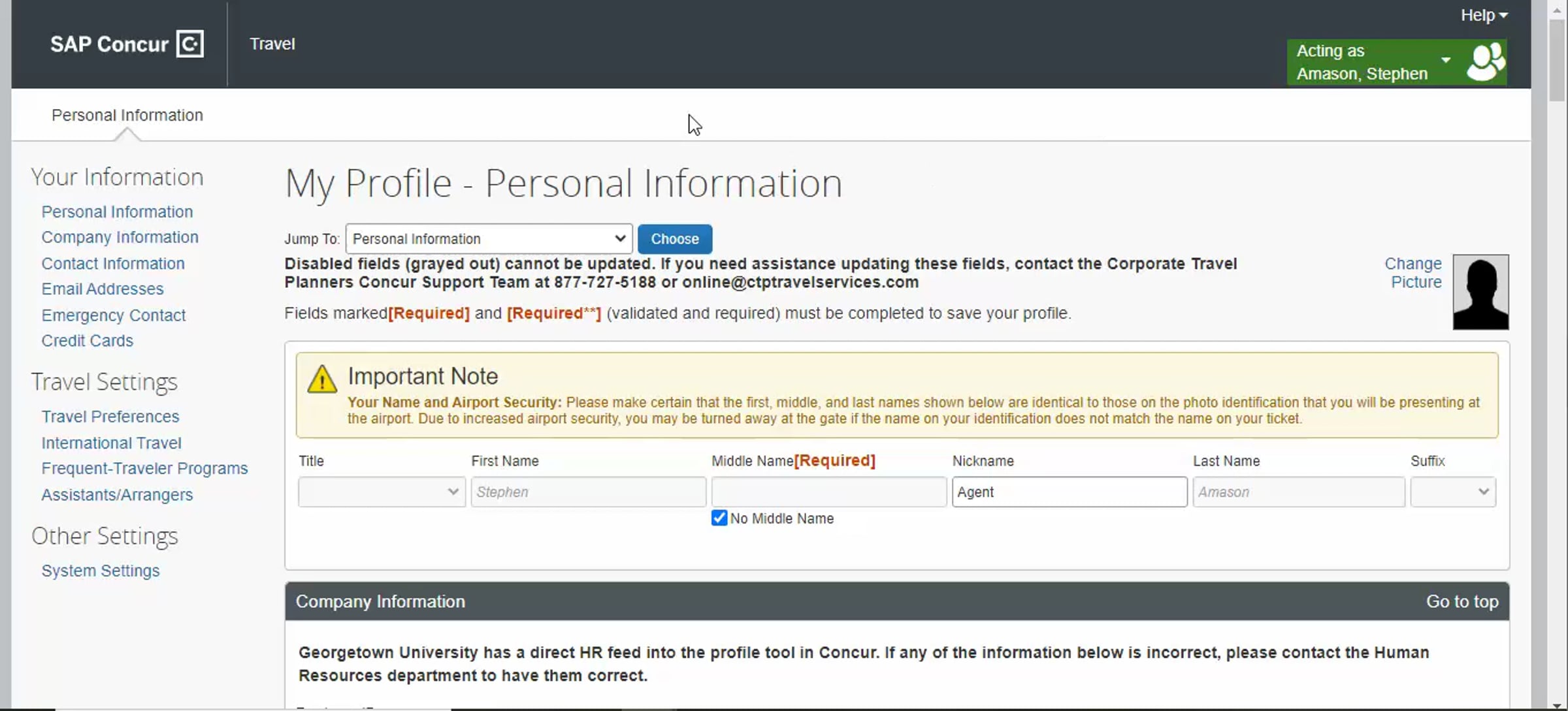Select the Personal Information tab
The image size is (1568, 711).
[127, 115]
